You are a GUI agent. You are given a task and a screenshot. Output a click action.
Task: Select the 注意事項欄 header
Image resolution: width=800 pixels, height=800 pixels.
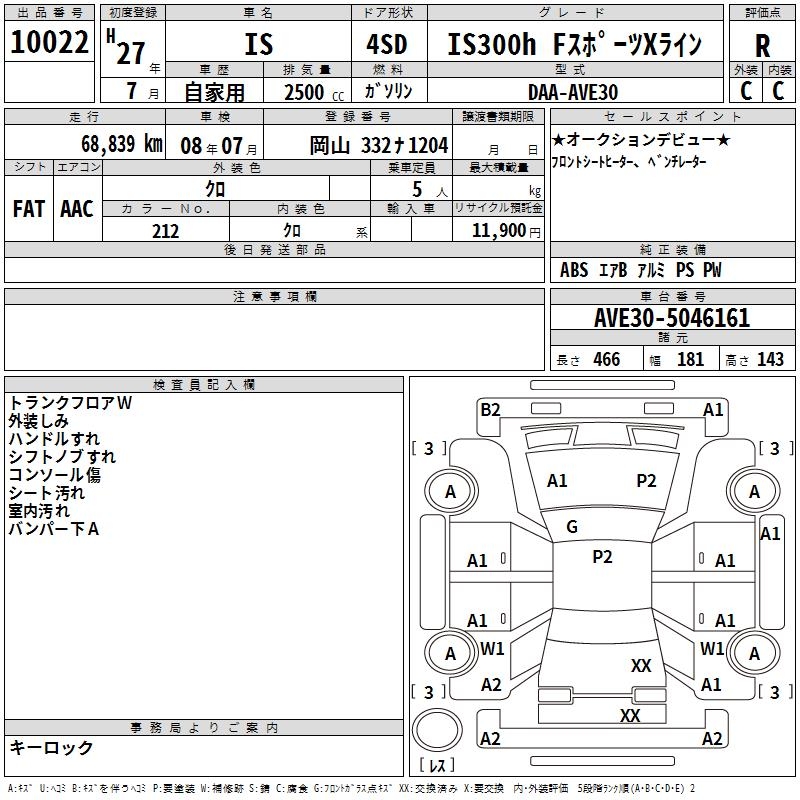(x=274, y=297)
